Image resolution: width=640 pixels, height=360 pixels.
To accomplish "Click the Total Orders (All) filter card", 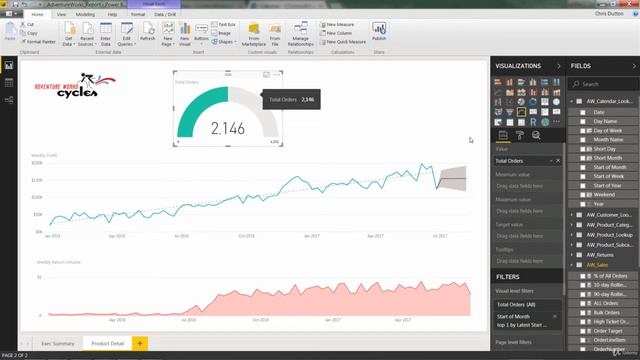I will click(x=527, y=304).
